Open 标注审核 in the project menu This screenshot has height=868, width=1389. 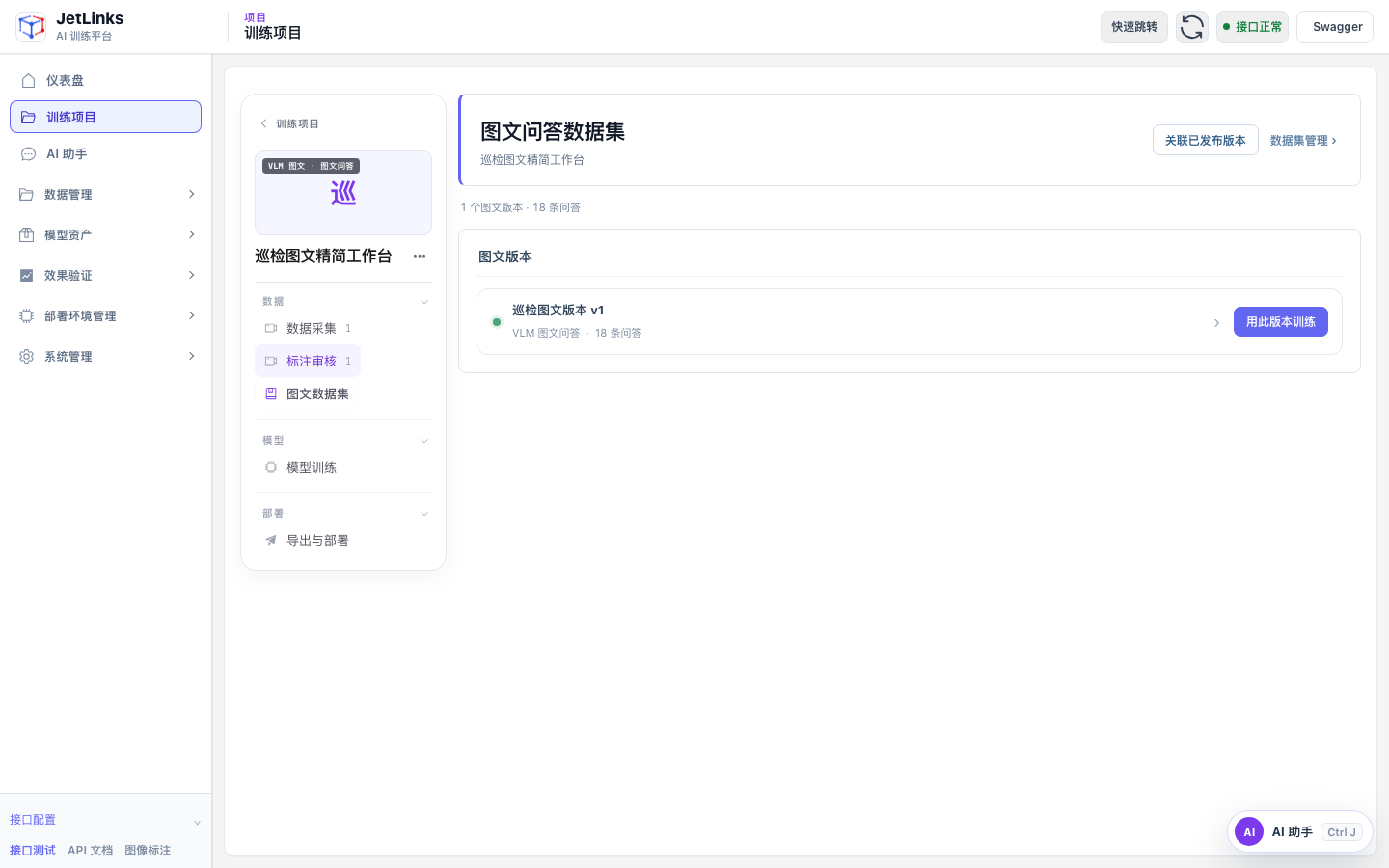[308, 362]
